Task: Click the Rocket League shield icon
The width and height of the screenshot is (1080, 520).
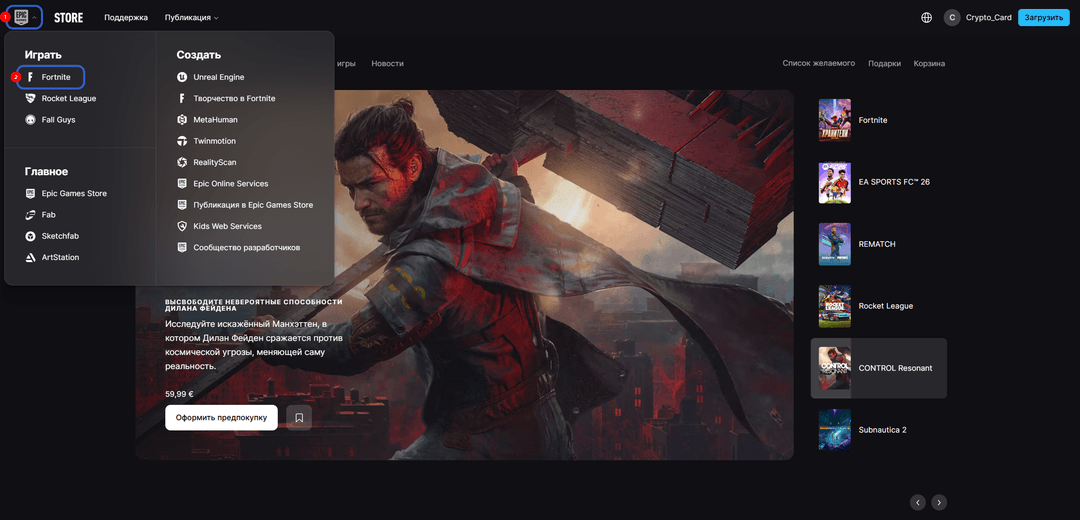Action: (x=30, y=98)
